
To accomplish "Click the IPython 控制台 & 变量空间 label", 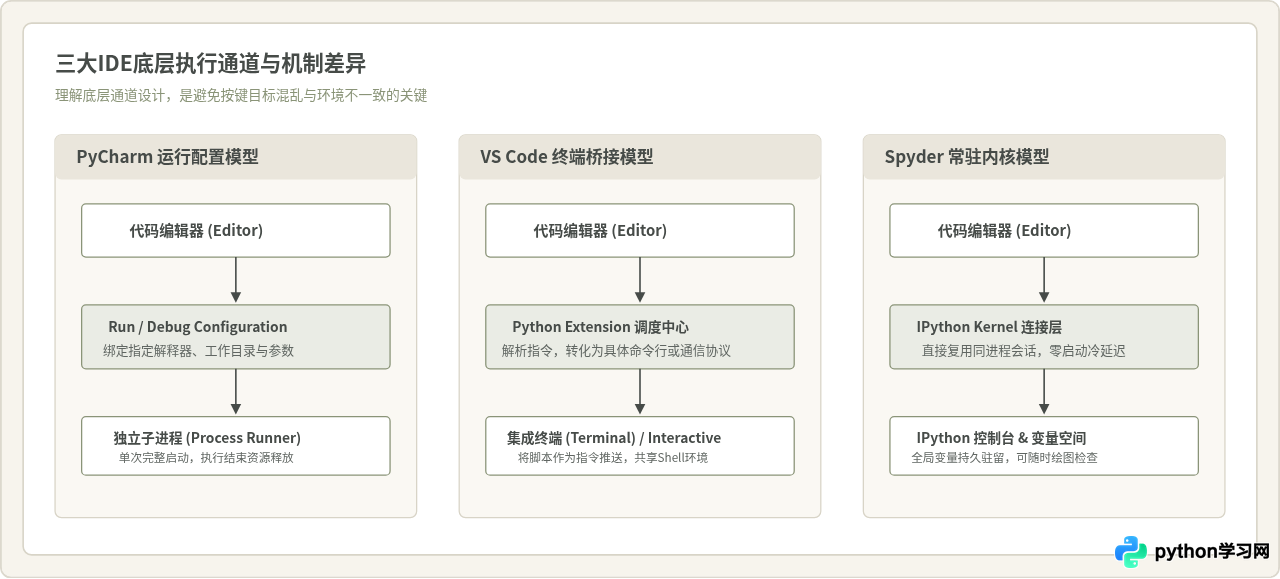I will pos(1002,438).
